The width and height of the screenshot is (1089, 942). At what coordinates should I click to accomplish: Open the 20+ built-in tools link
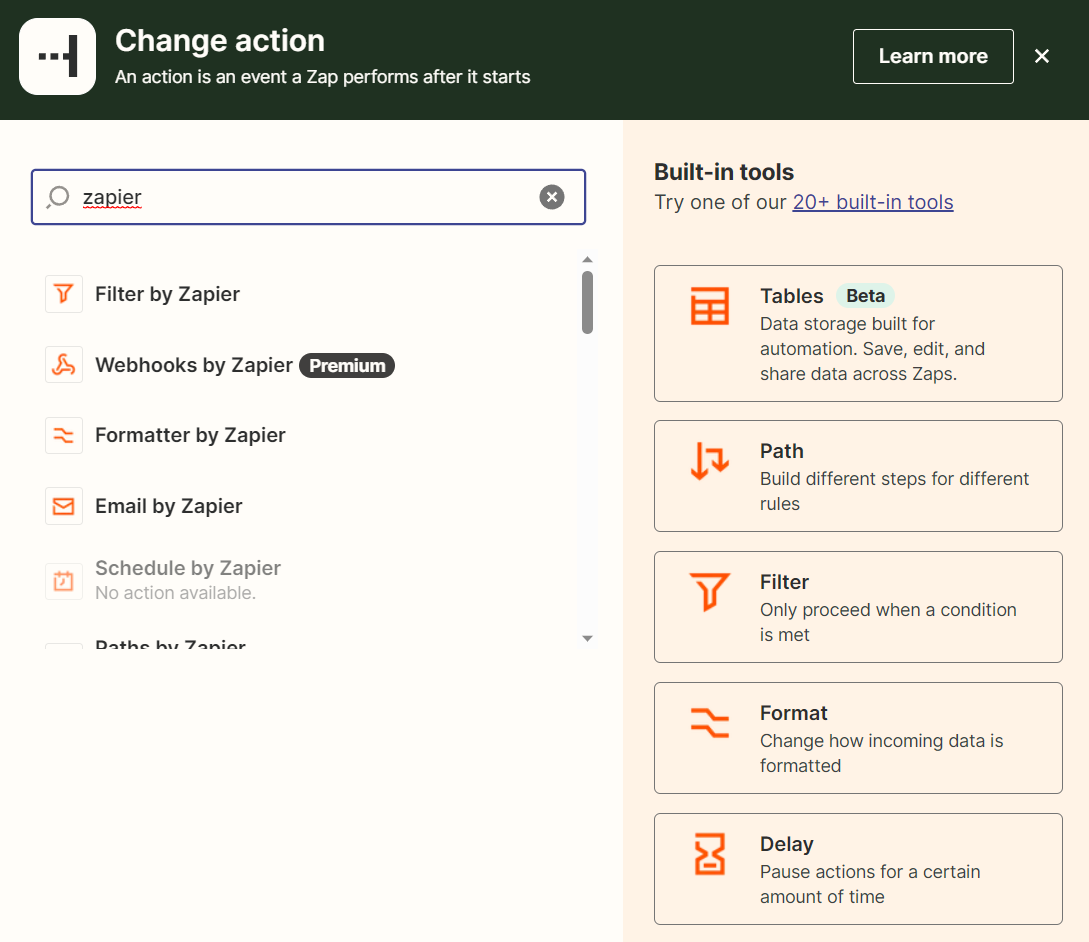point(872,202)
